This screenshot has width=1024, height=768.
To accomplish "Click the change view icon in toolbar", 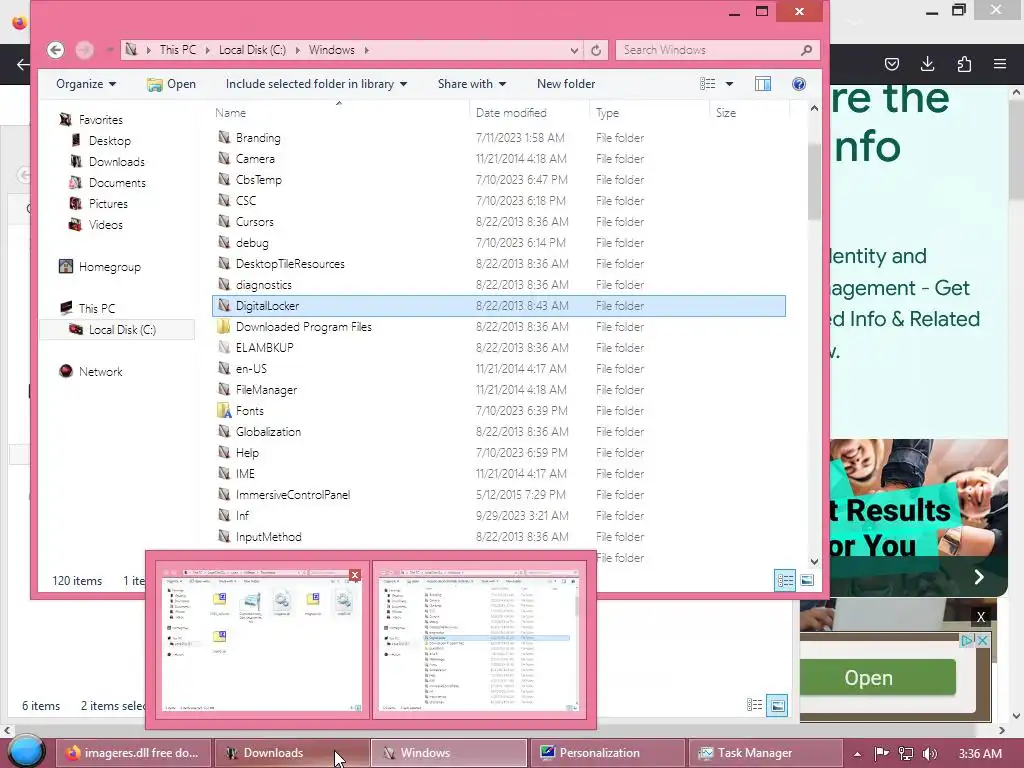I will [x=708, y=84].
